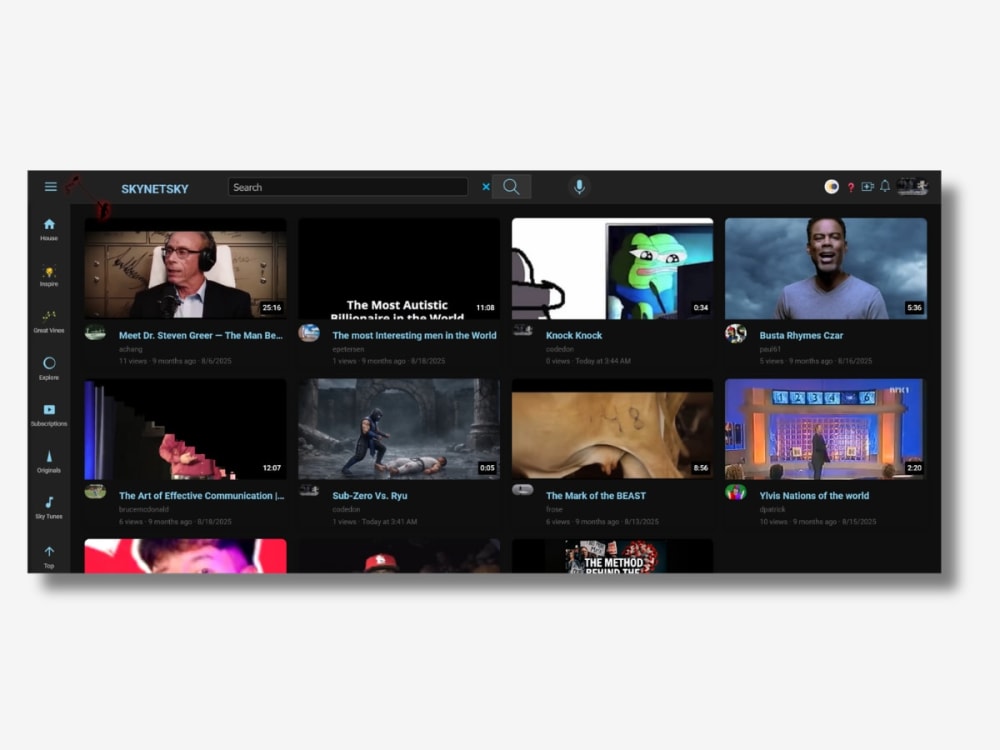
Task: Open notifications bell
Action: (885, 186)
